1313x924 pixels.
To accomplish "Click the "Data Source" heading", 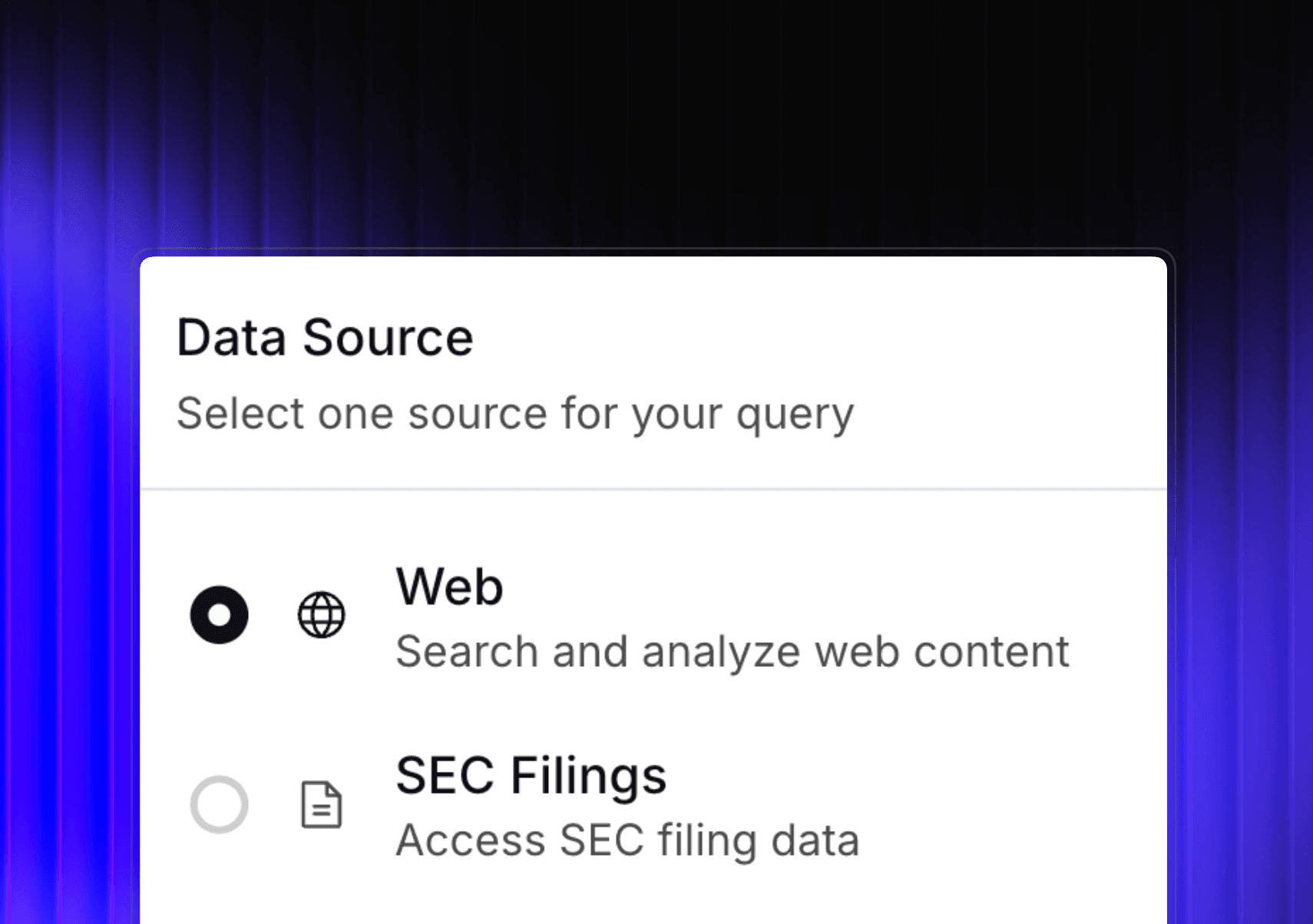I will 325,338.
